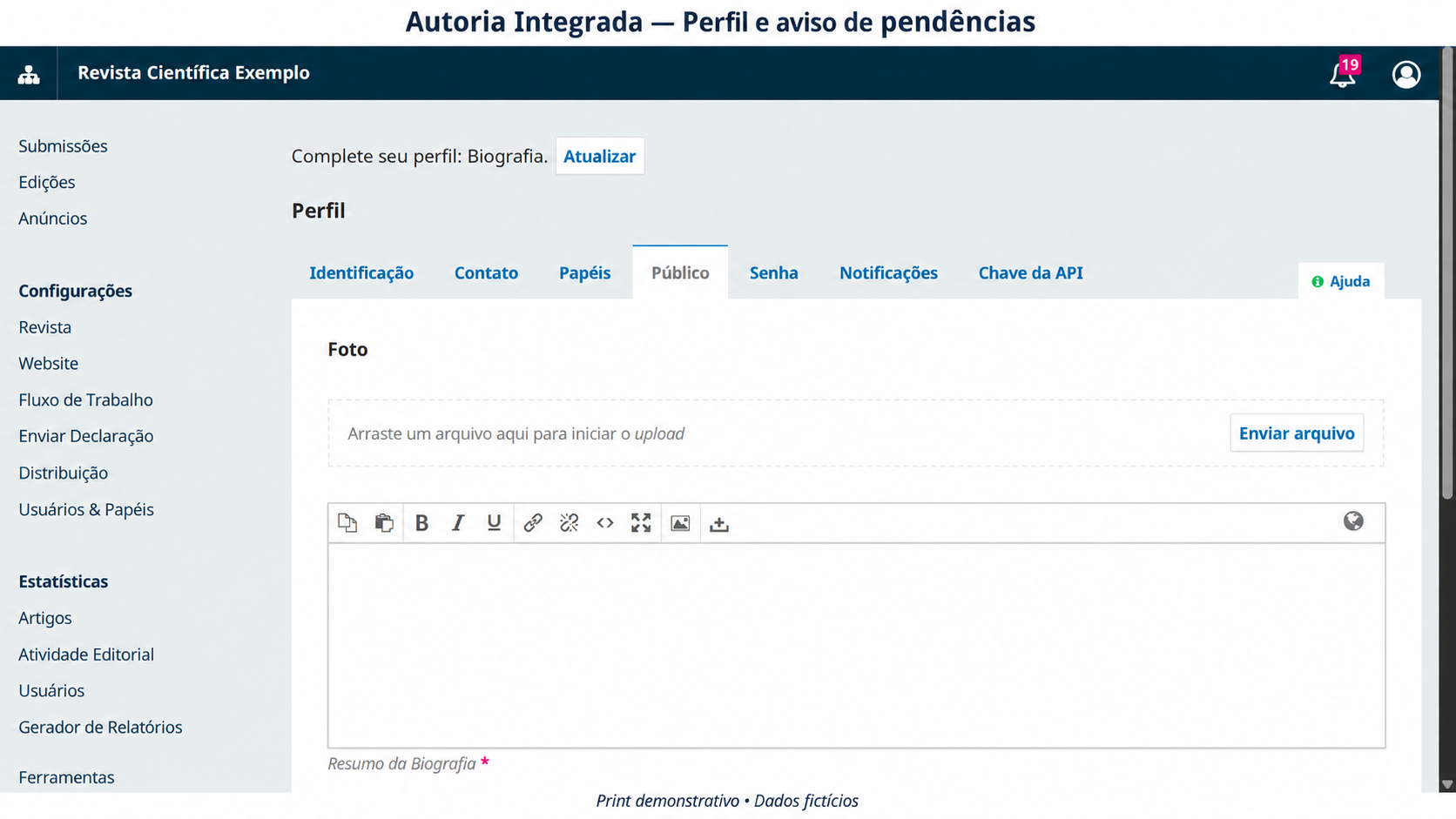
Task: Click the site hierarchy icon in header
Action: coord(29,74)
